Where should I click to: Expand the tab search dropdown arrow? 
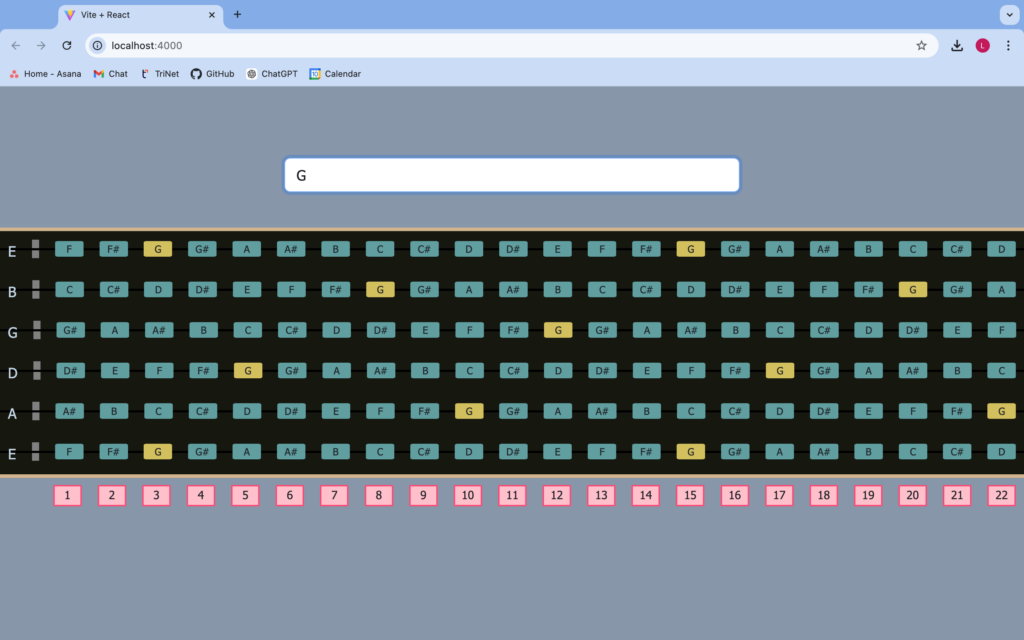coord(1007,15)
